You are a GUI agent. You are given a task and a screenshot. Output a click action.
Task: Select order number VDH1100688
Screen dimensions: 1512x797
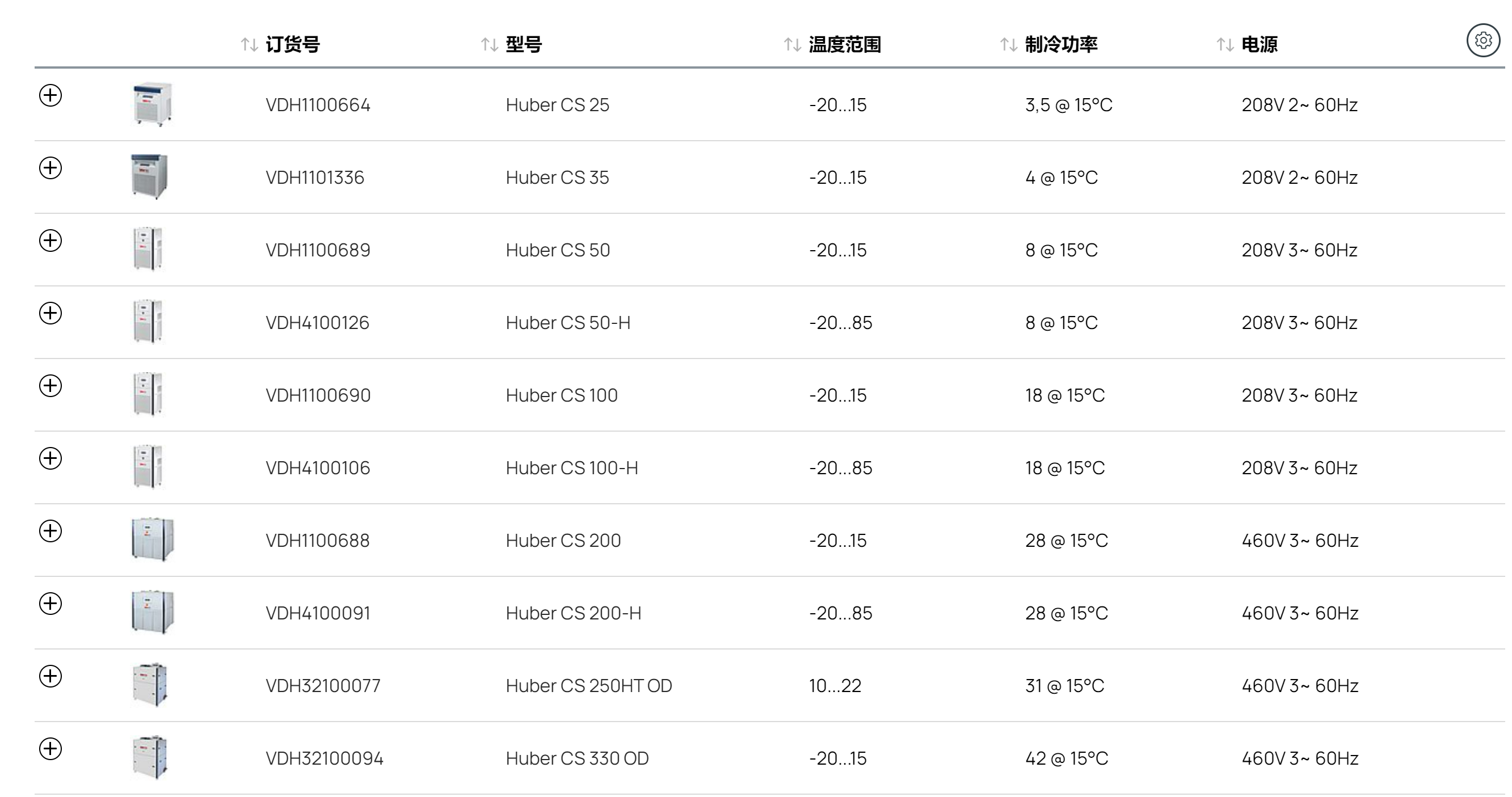point(318,541)
